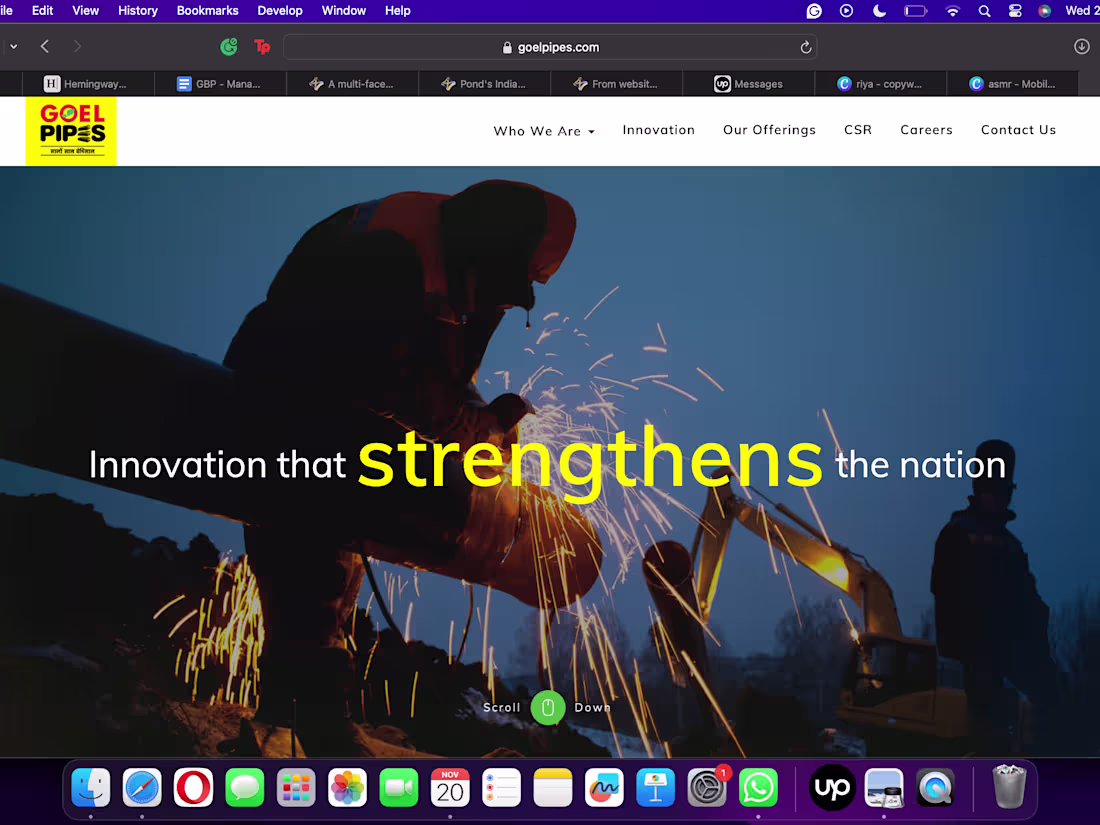Click the Tp extension icon near address bar
This screenshot has width=1100, height=825.
point(262,46)
